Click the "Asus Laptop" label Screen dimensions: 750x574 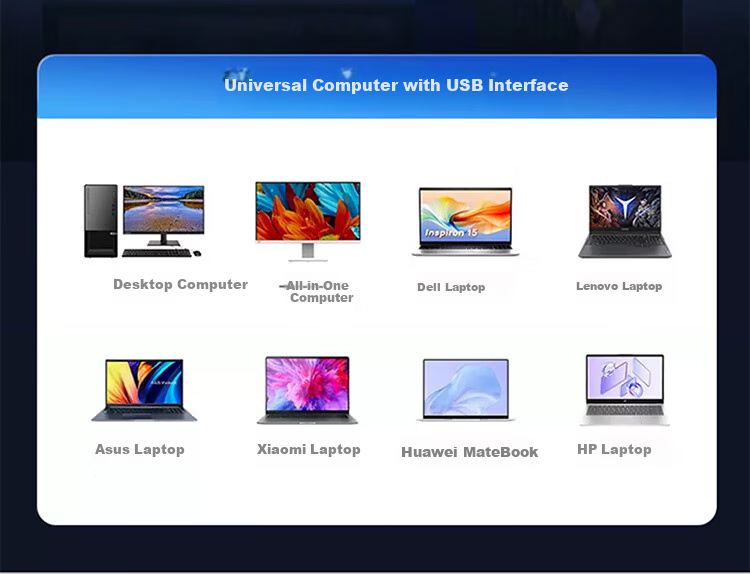pos(140,449)
